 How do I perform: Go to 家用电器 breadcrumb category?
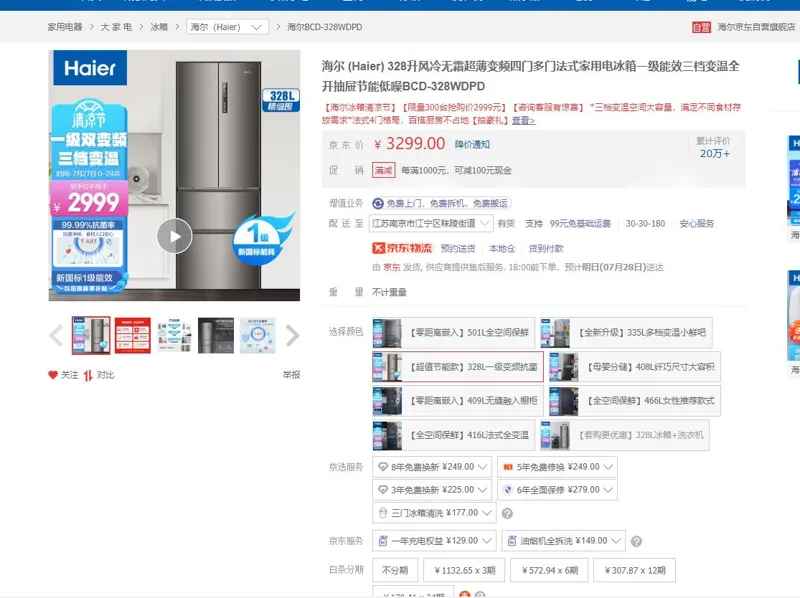coord(65,27)
